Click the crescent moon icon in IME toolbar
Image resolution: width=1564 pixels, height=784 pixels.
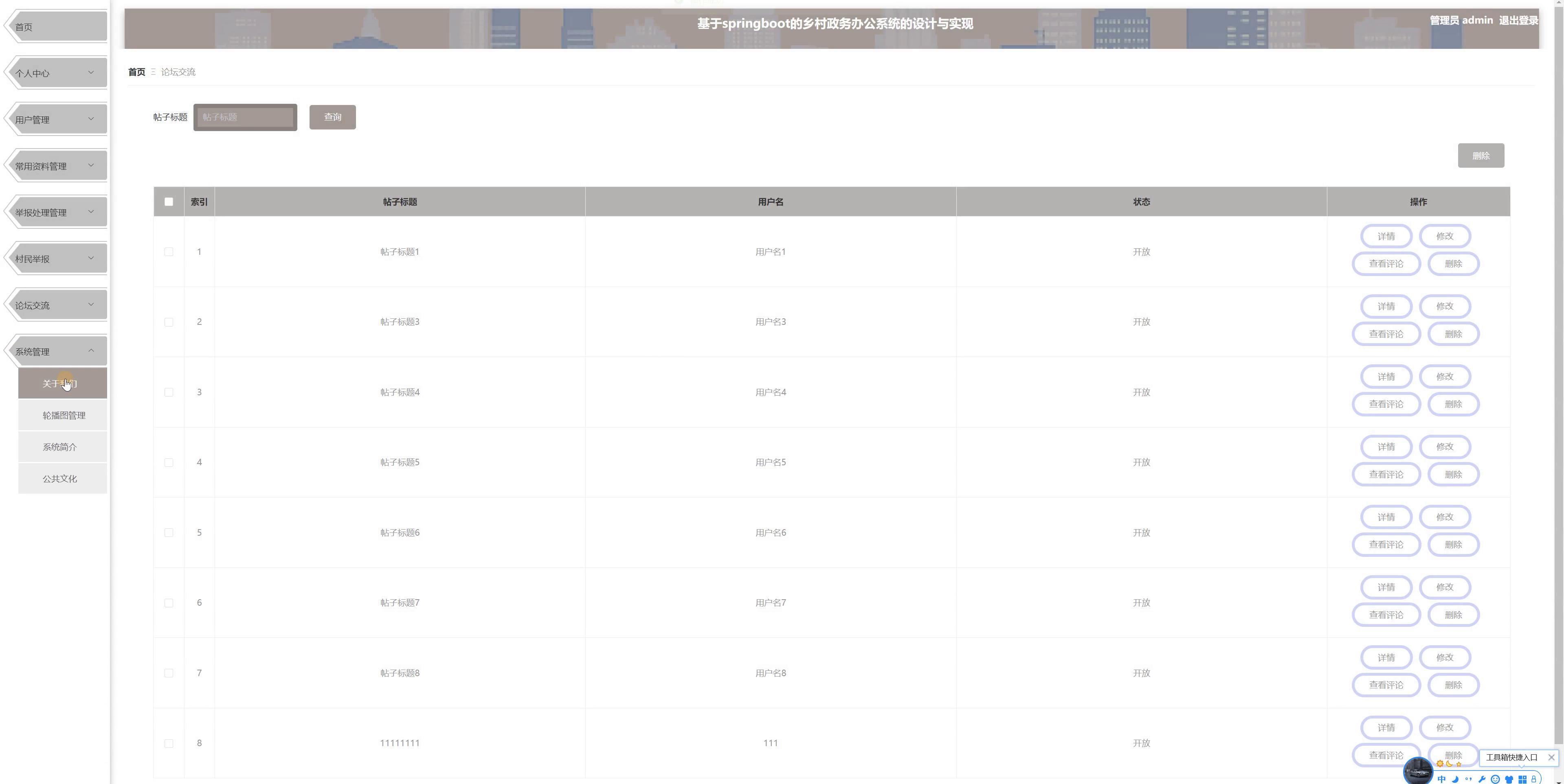[1455, 779]
